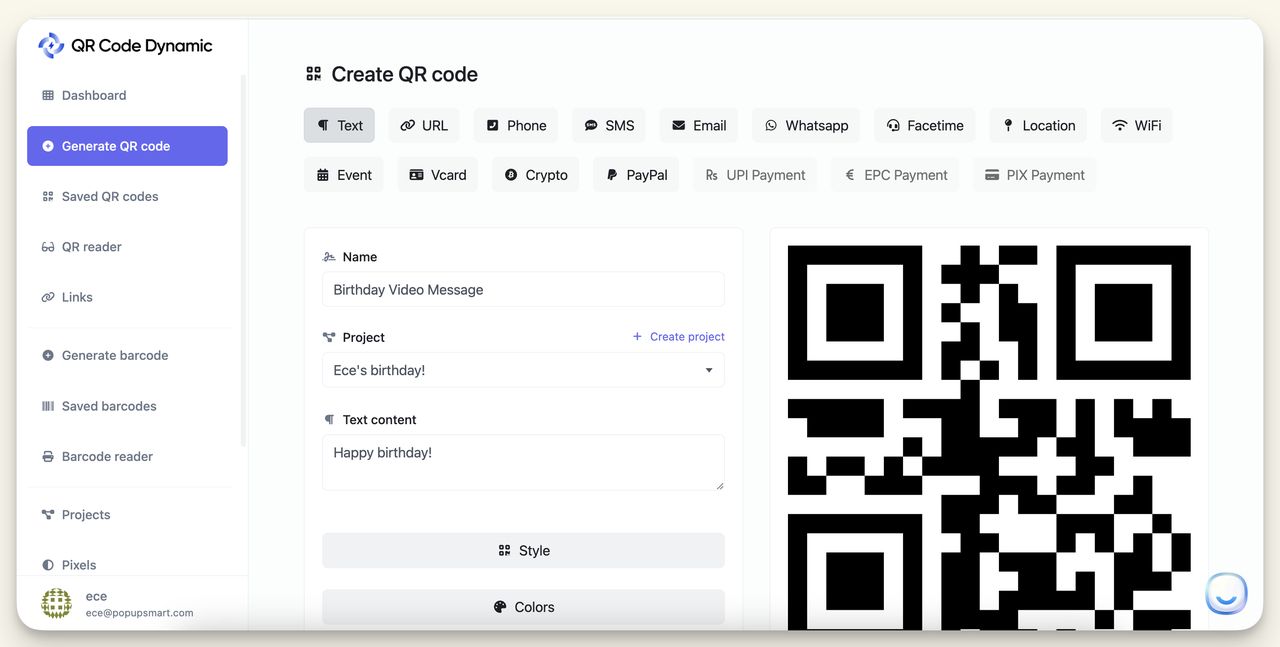Open the Barcode reader page

(127, 457)
